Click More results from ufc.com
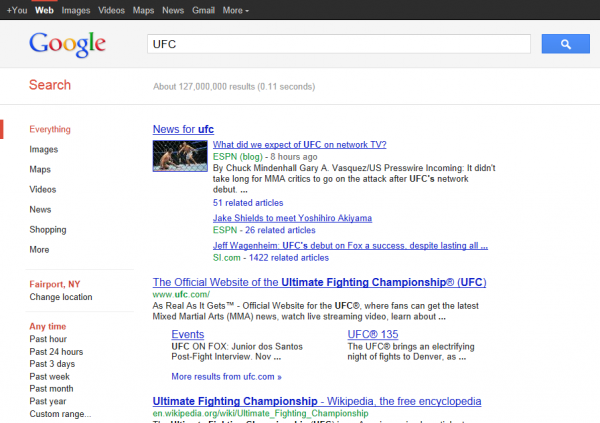The image size is (600, 423). tap(226, 377)
